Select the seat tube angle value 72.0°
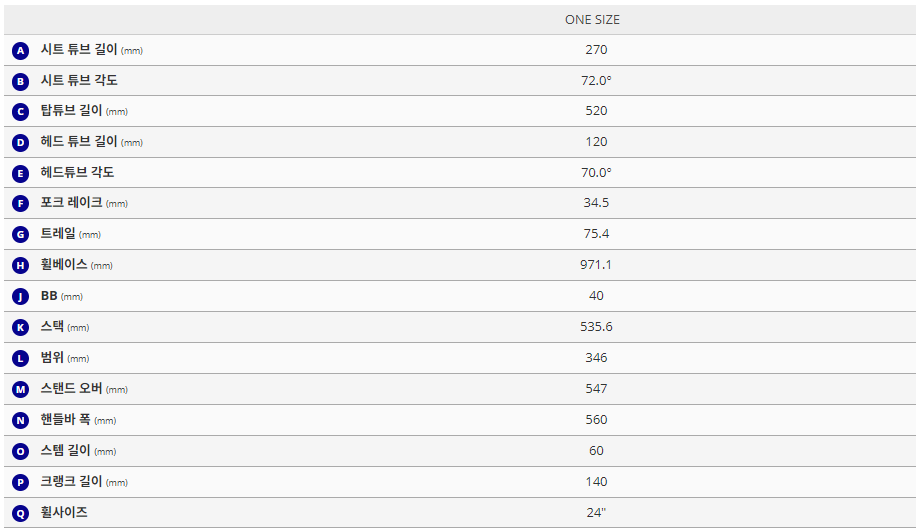This screenshot has width=917, height=531. pyautogui.click(x=596, y=80)
